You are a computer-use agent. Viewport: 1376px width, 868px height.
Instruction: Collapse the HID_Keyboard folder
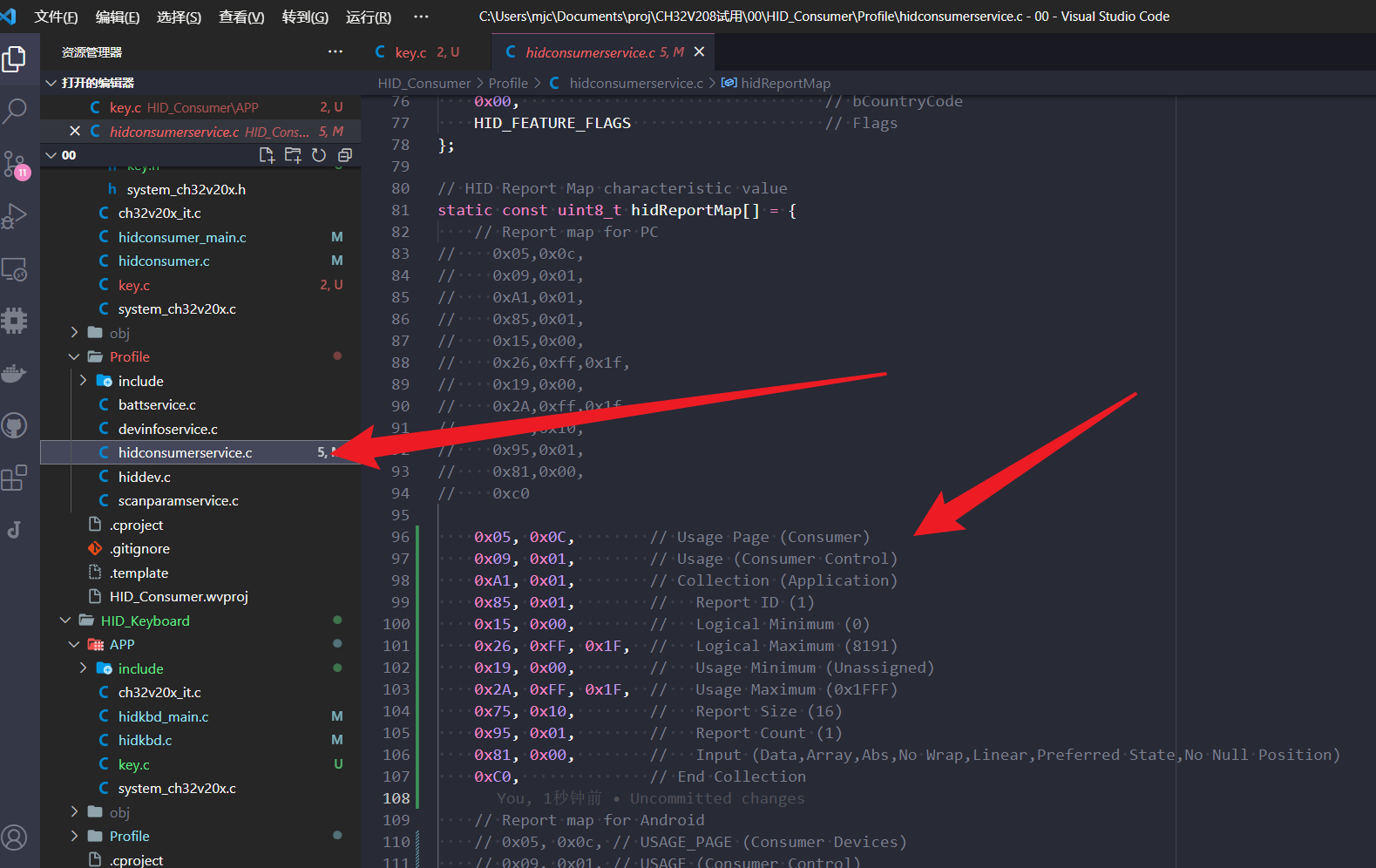coord(65,620)
